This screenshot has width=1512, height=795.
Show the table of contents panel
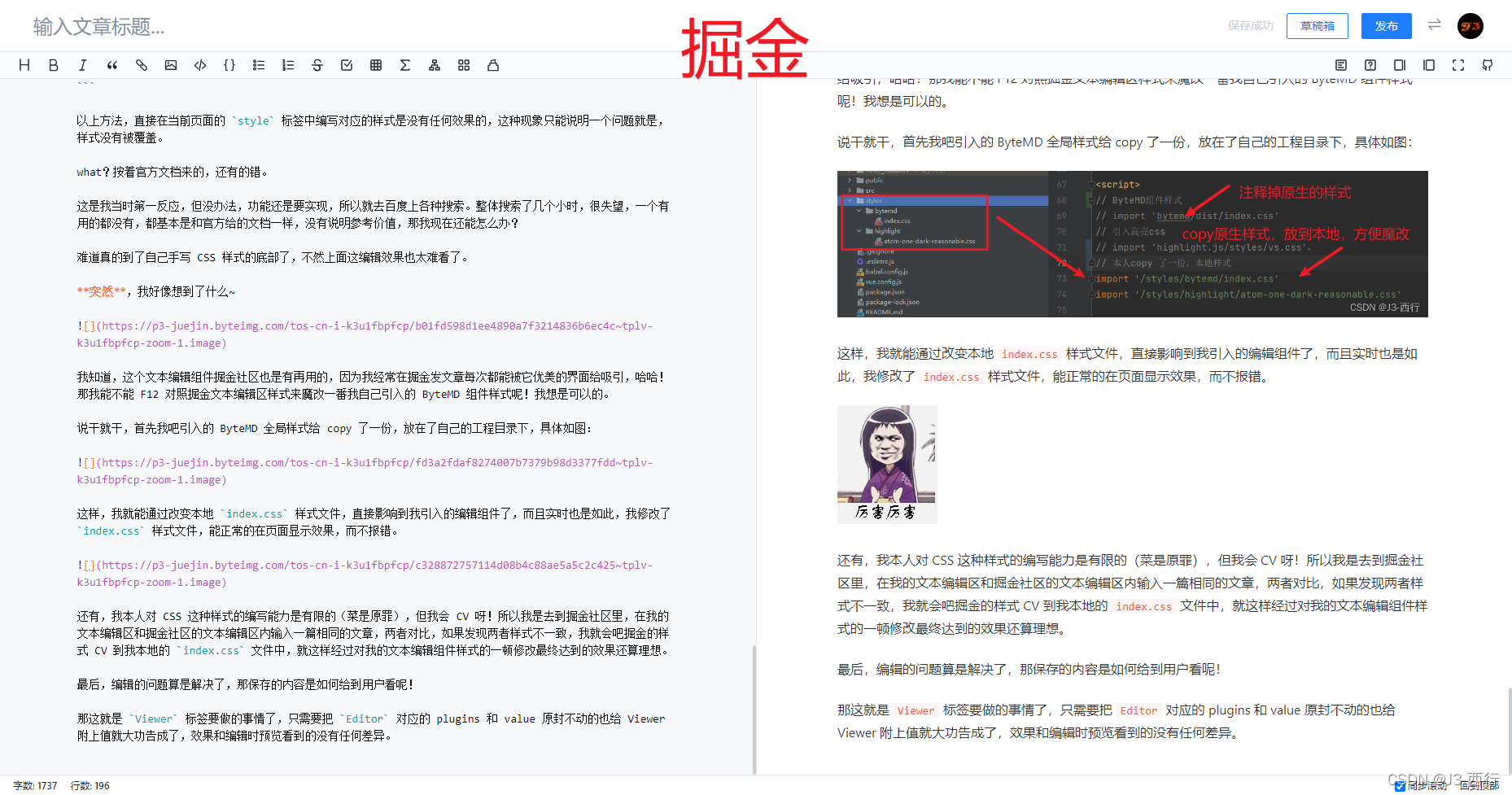point(1341,65)
